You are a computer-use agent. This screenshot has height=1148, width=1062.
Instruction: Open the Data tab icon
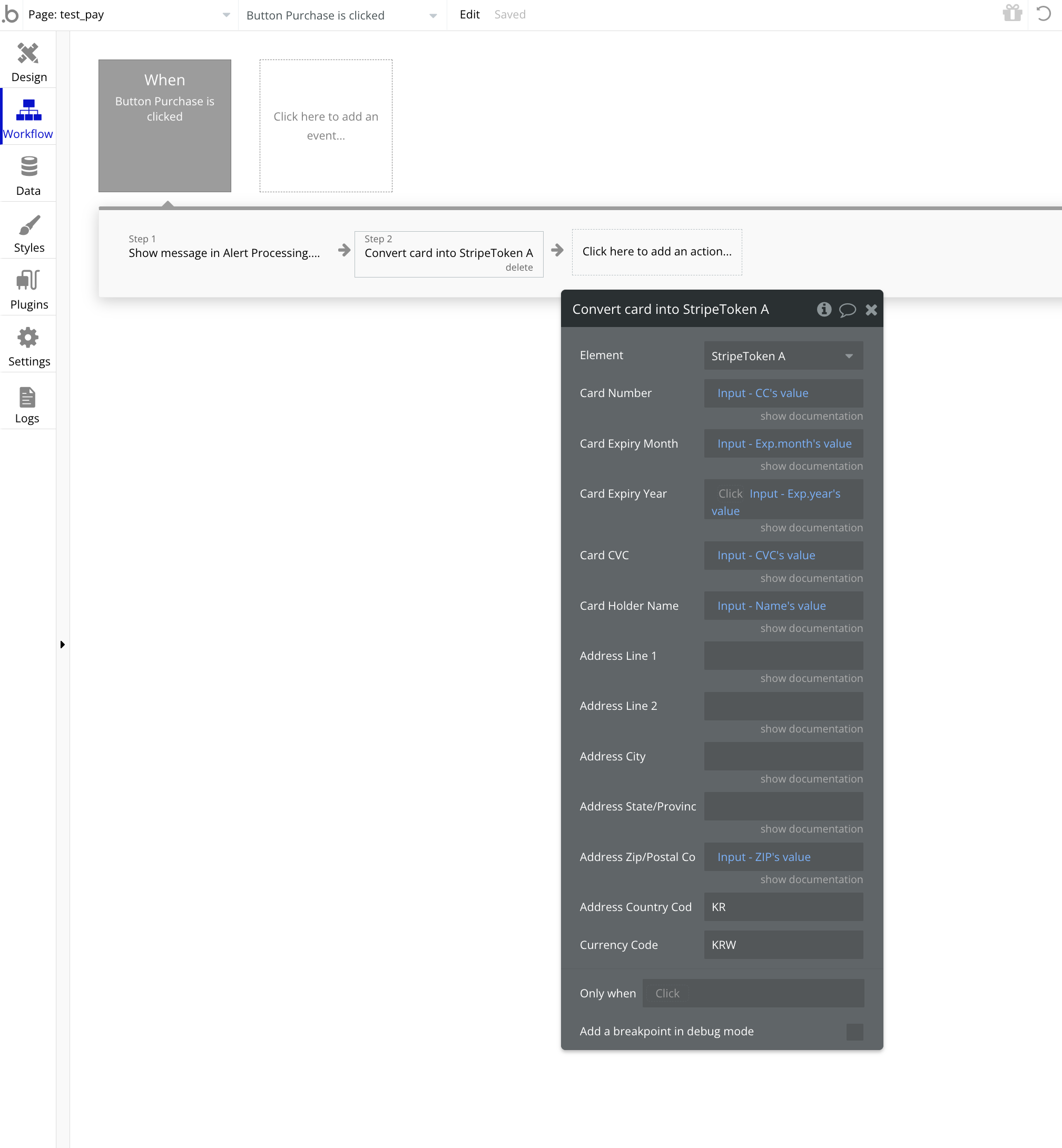click(28, 166)
